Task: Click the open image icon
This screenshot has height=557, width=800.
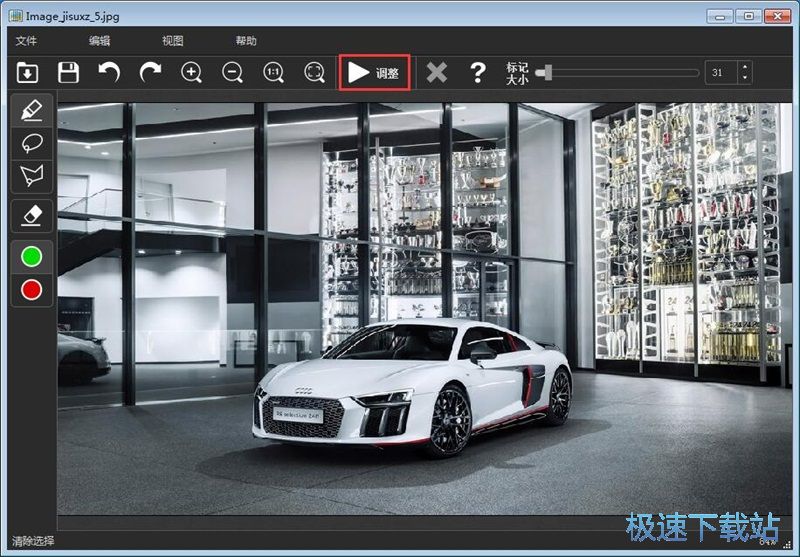Action: (x=27, y=72)
